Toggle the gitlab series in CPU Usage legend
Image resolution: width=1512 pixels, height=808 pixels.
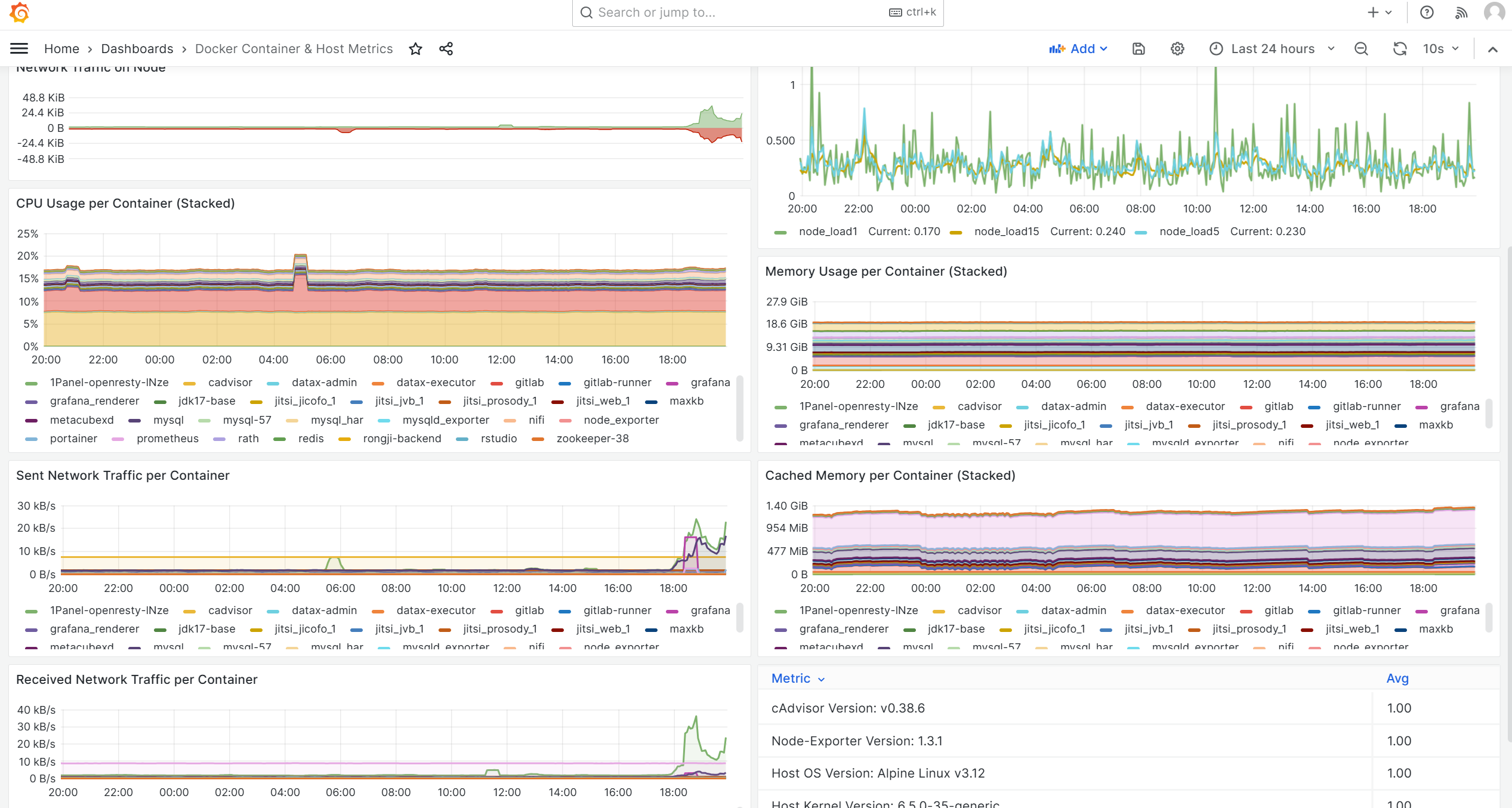530,383
